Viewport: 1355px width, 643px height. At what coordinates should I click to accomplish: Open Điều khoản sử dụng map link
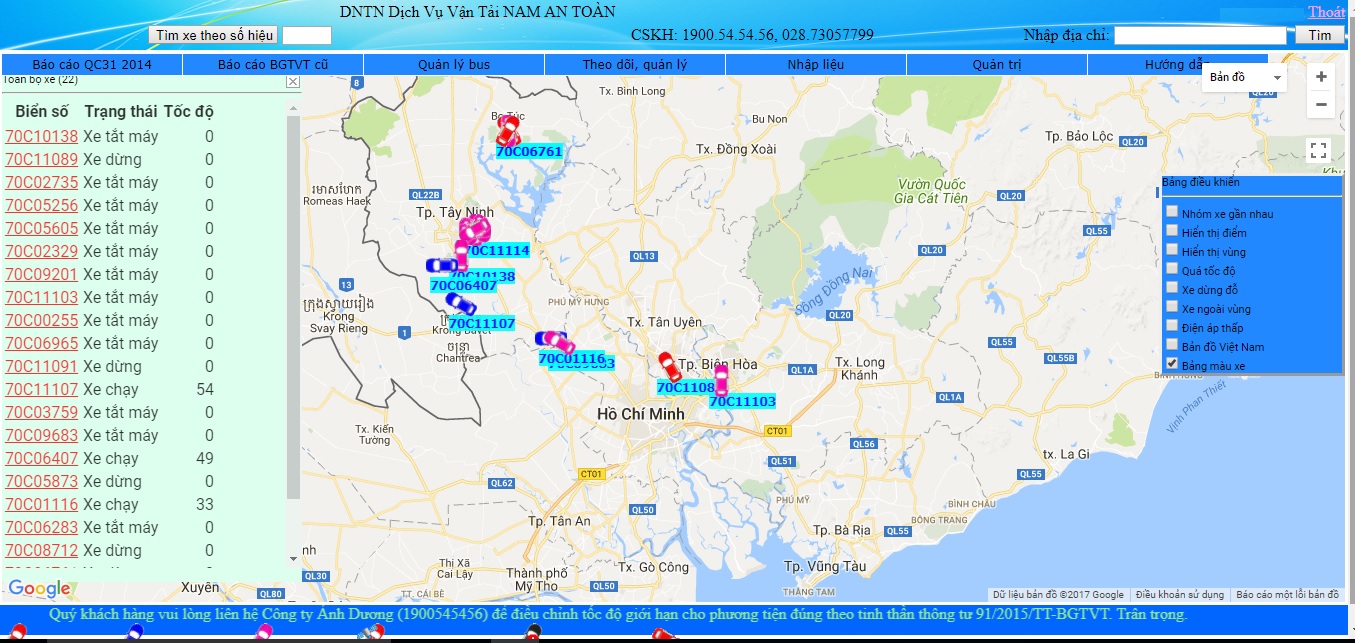click(x=1179, y=595)
